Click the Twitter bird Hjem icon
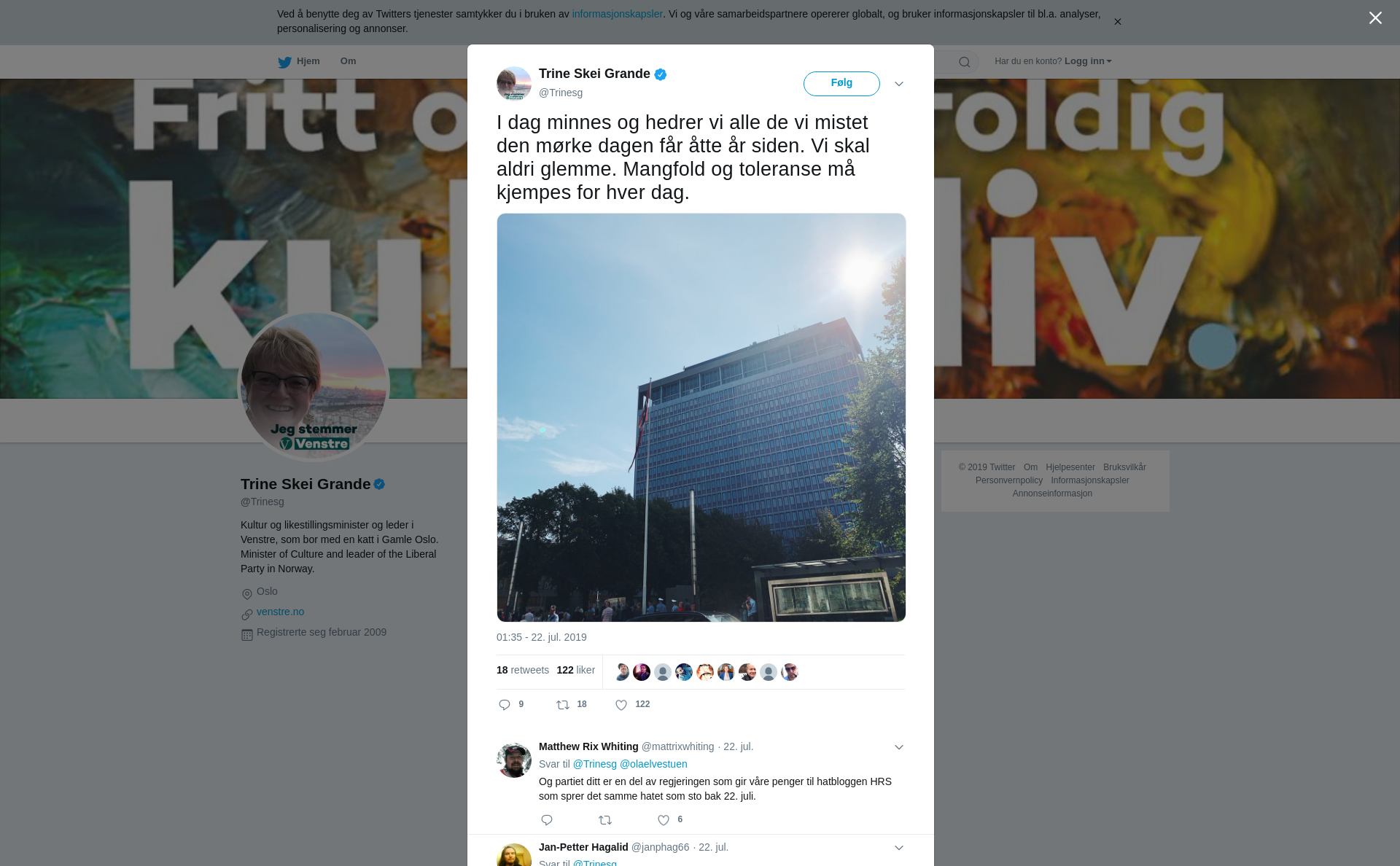 (x=285, y=62)
